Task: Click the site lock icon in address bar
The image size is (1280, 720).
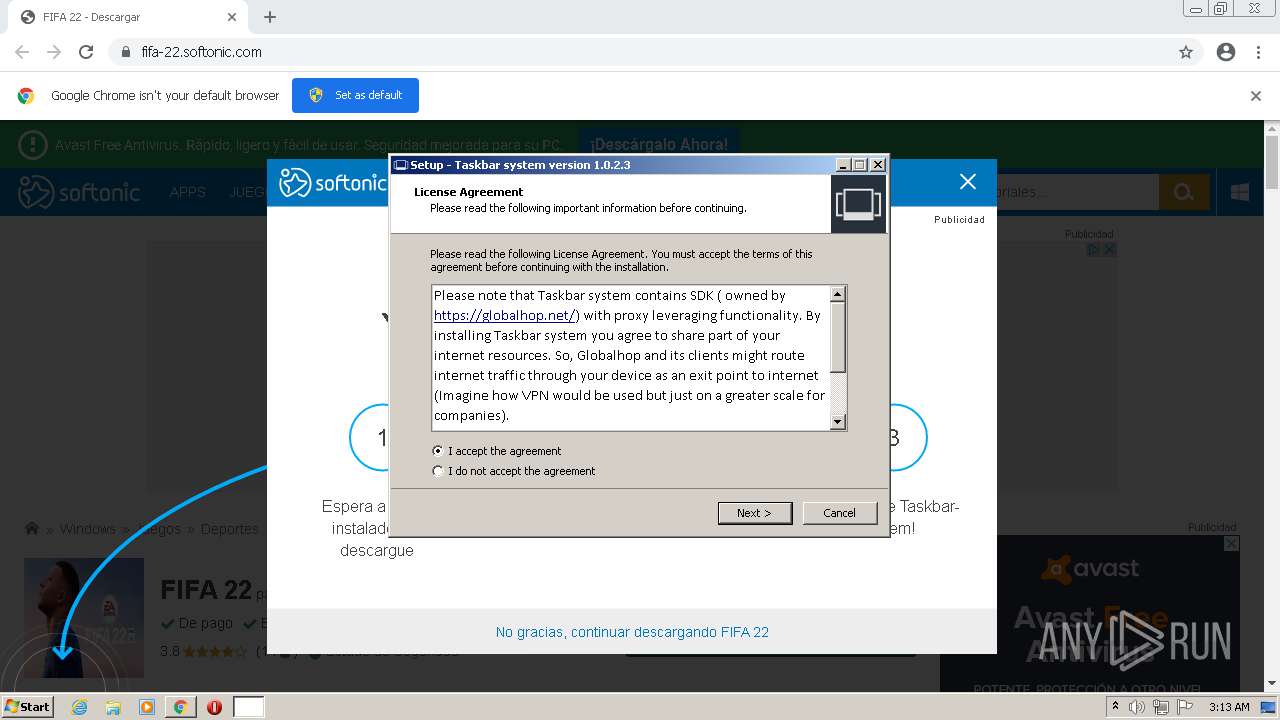Action: click(126, 52)
